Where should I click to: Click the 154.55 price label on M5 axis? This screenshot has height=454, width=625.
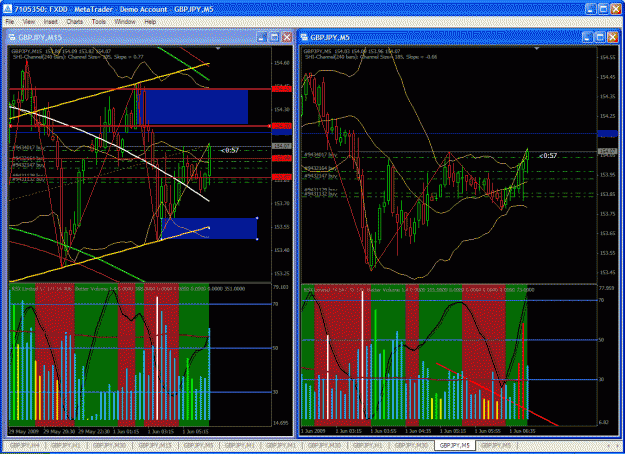(x=607, y=57)
